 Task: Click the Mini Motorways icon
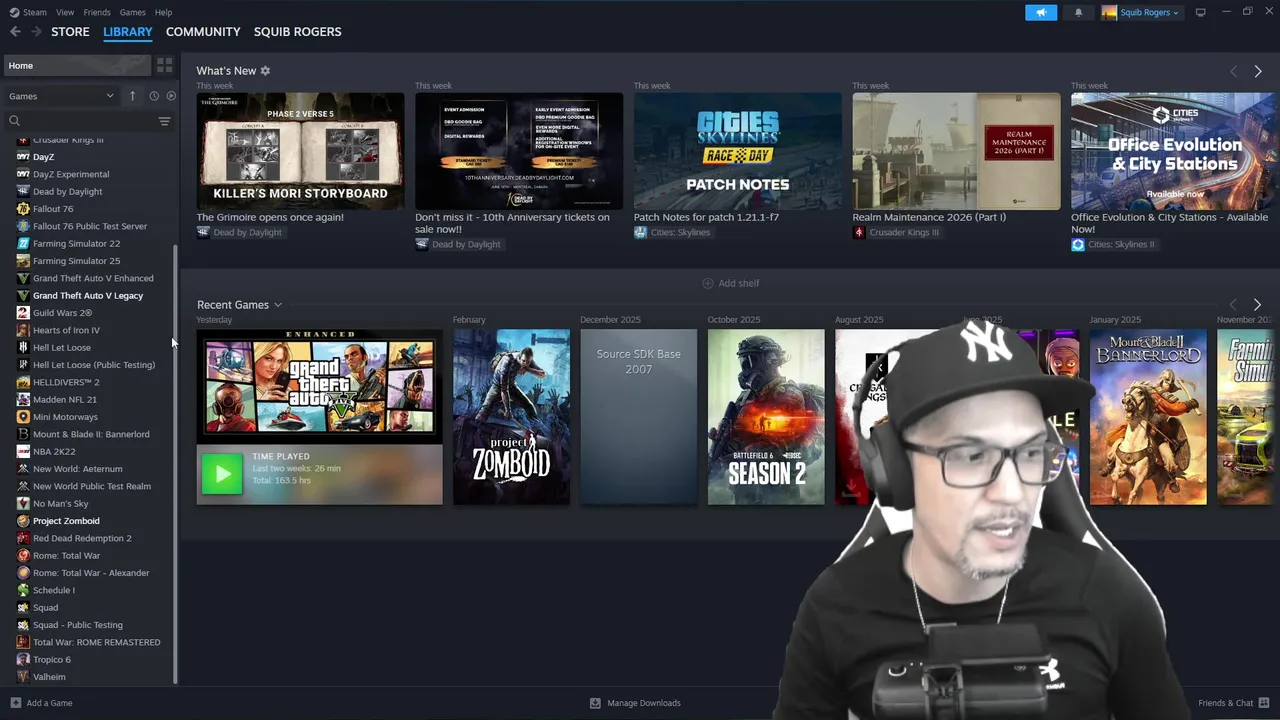(23, 417)
